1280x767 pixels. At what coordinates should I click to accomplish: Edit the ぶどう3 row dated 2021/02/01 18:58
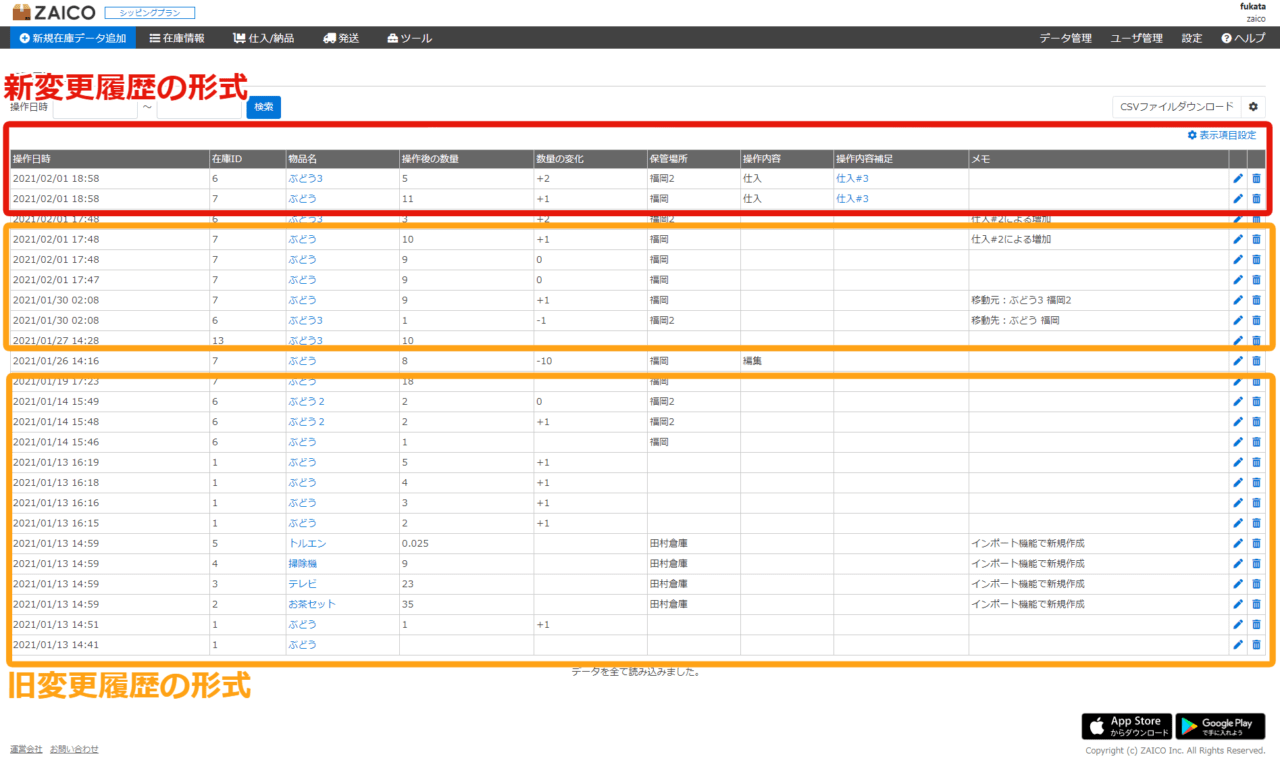click(1238, 179)
